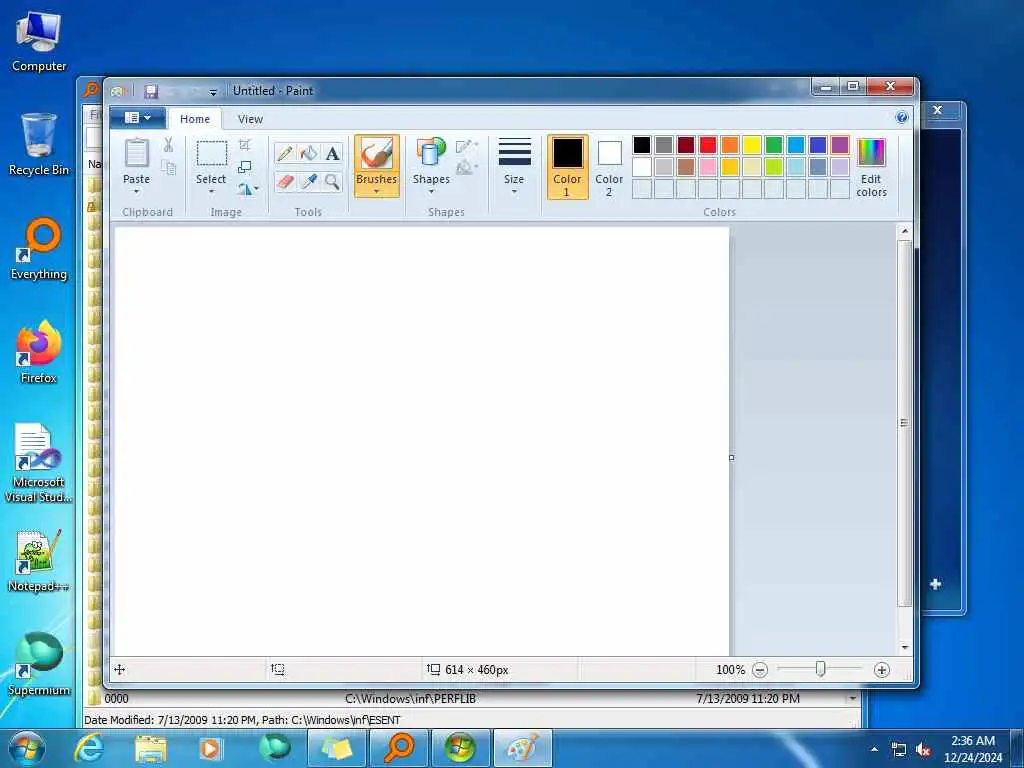Image resolution: width=1024 pixels, height=768 pixels.
Task: Click the Zoom in plus button
Action: 882,669
